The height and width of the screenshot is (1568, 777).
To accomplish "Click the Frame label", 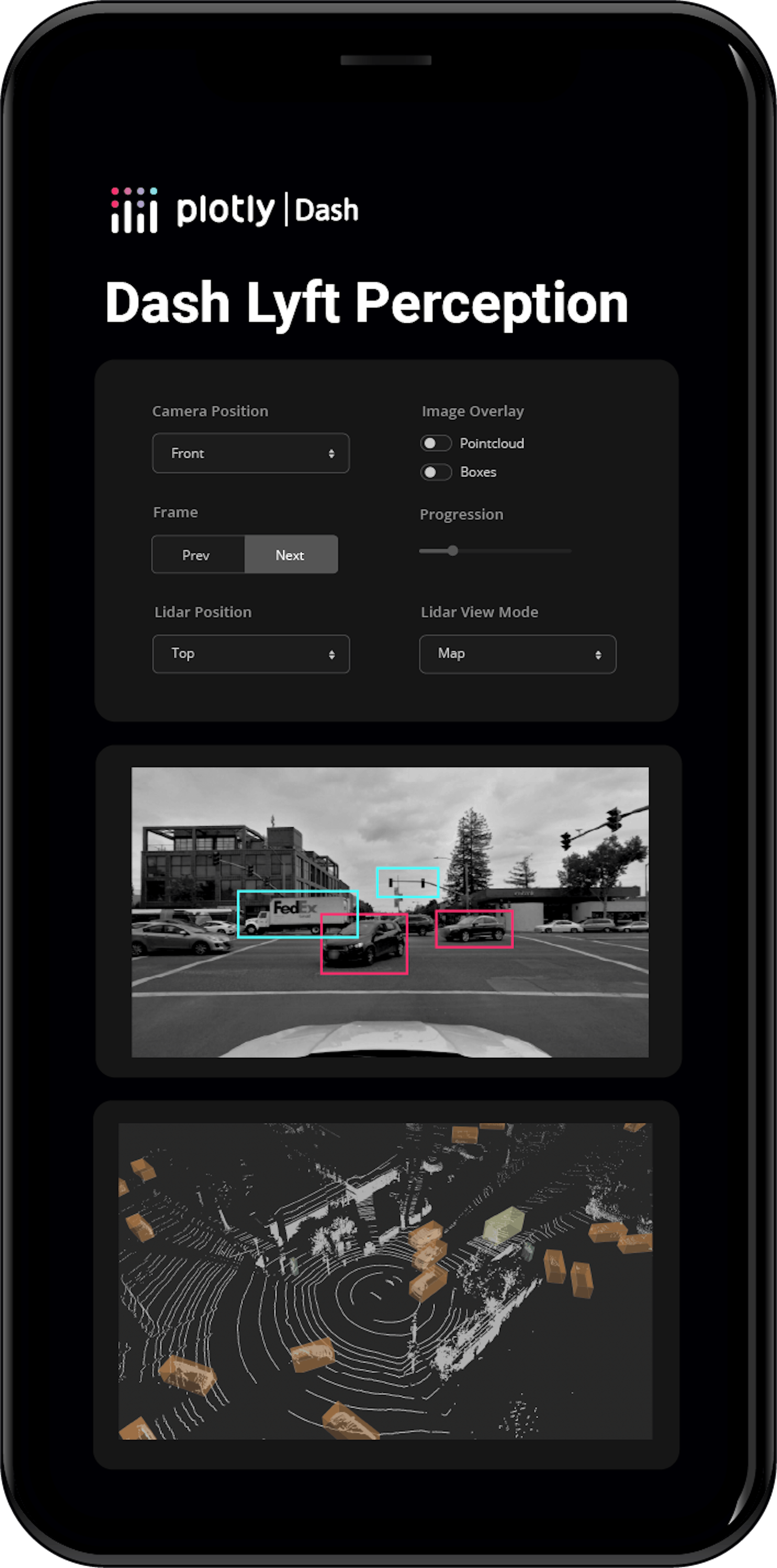I will click(x=175, y=513).
